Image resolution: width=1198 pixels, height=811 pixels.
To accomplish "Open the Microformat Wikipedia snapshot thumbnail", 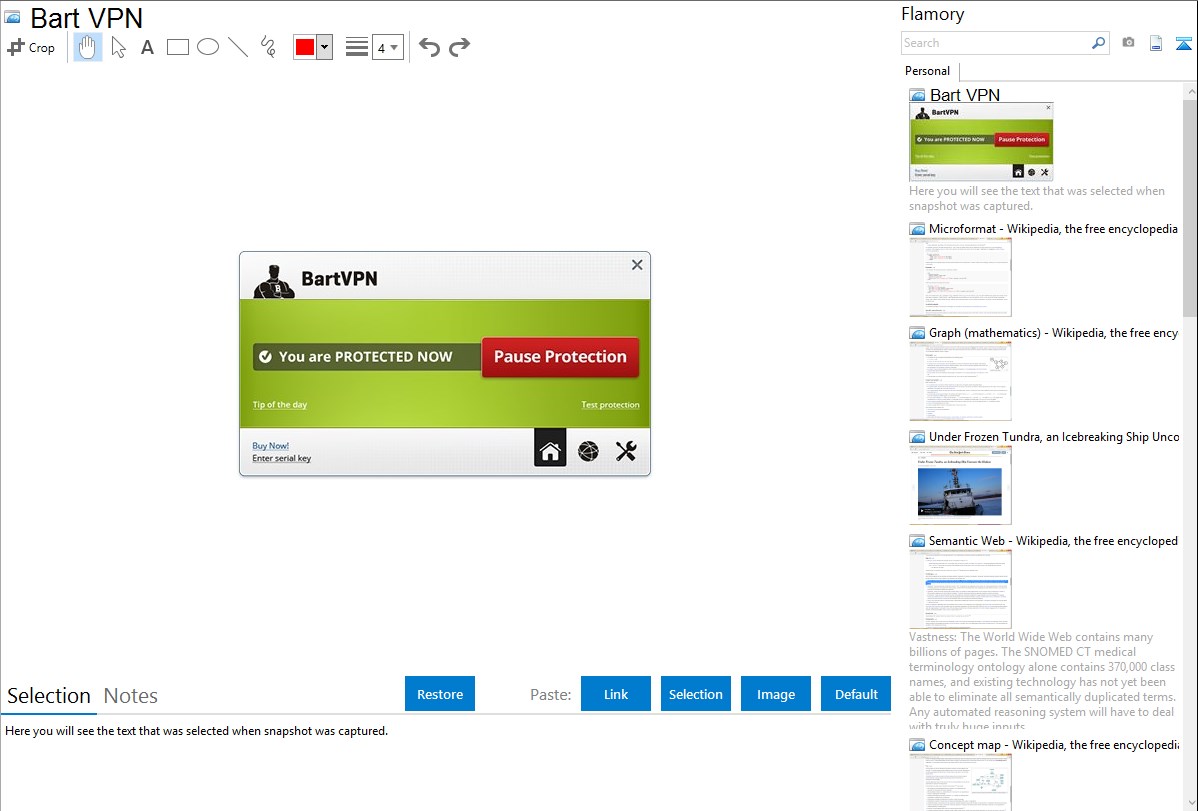I will tap(960, 277).
